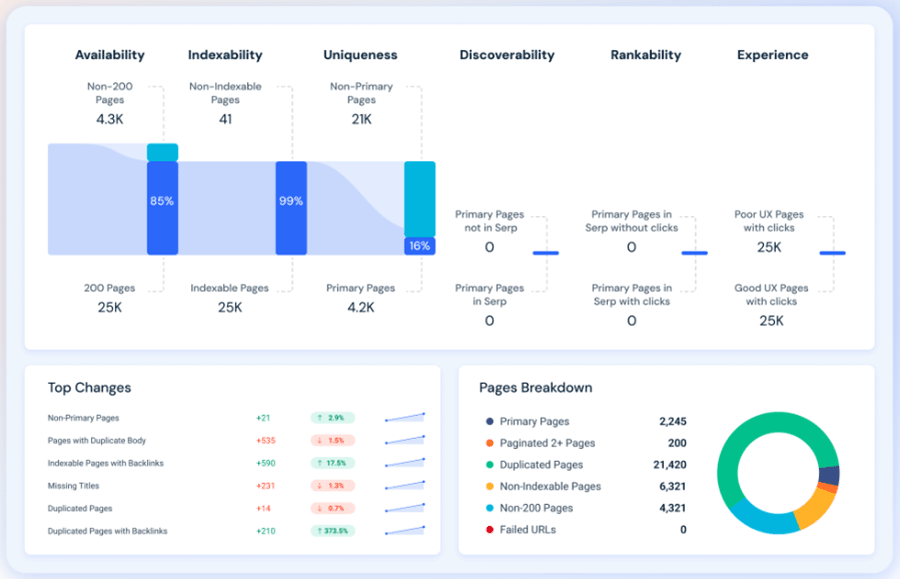Click the red Failed URLs legend dot

tap(490, 530)
